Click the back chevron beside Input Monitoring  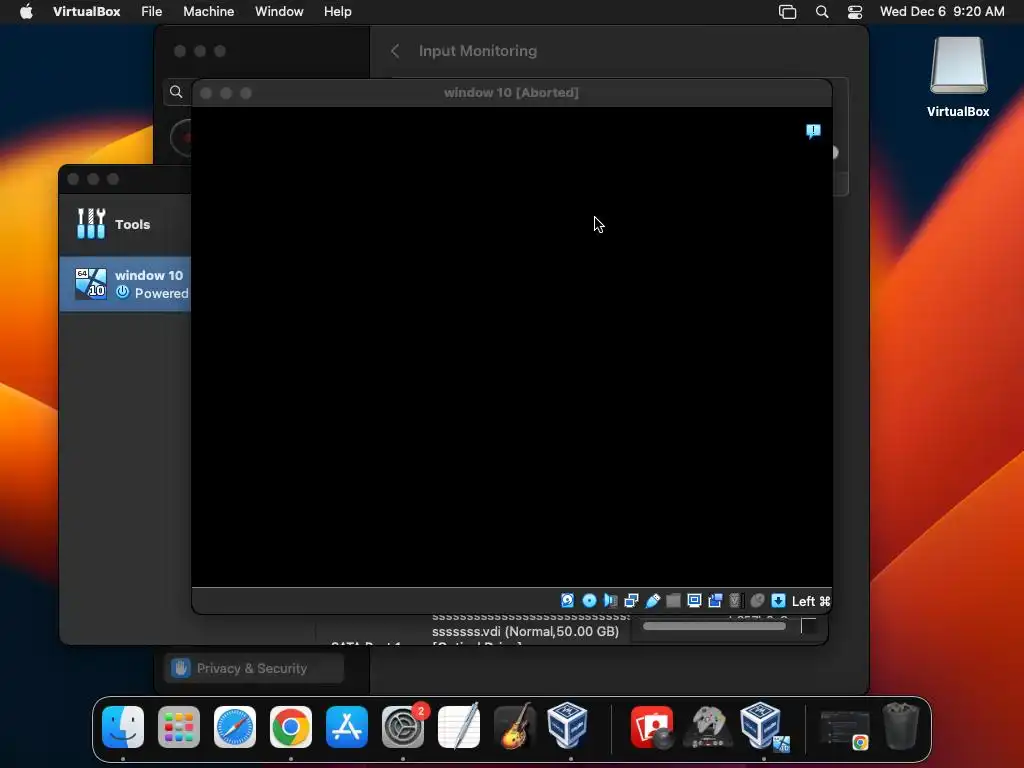(395, 51)
